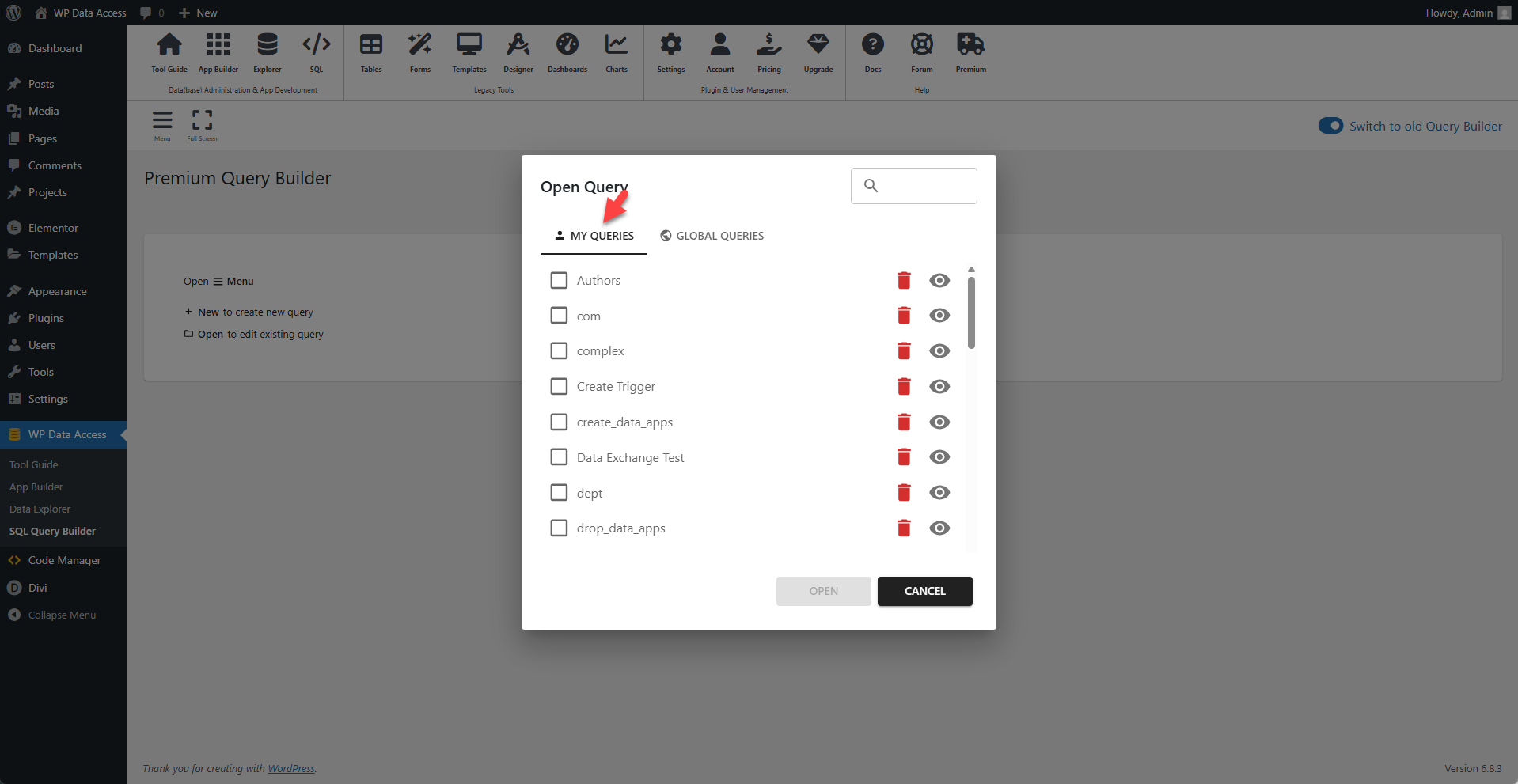This screenshot has width=1518, height=784.
Task: Open the Dashboards legacy tool
Action: (567, 52)
